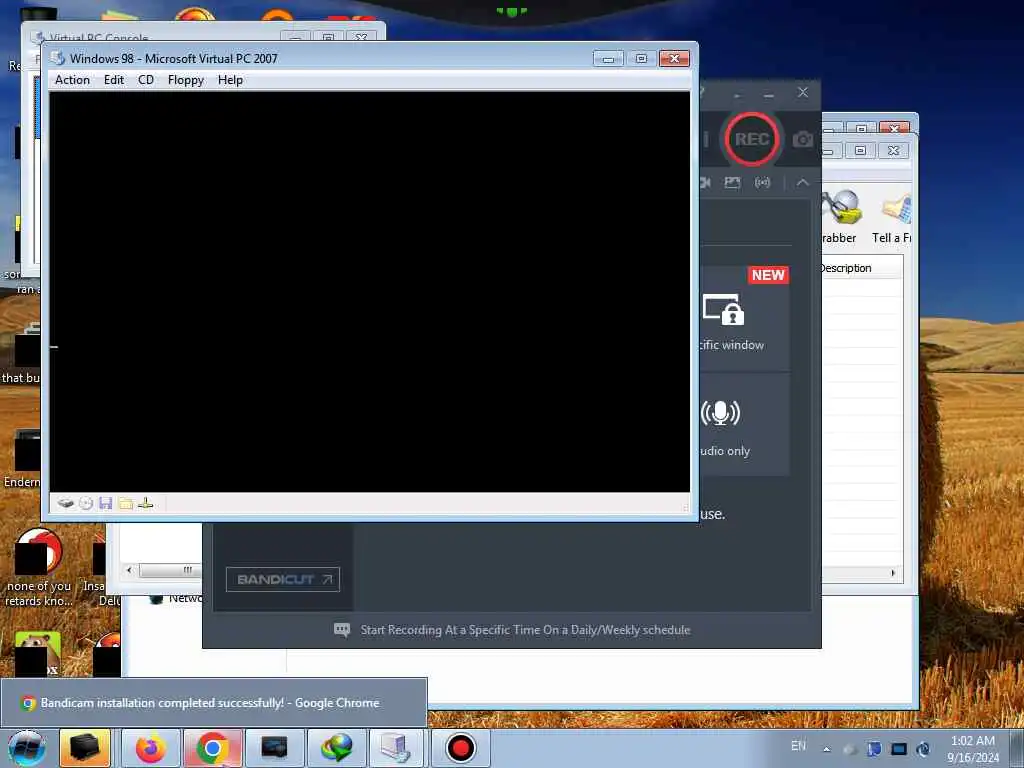1024x768 pixels.
Task: Open the BANDICUT link button
Action: [283, 579]
